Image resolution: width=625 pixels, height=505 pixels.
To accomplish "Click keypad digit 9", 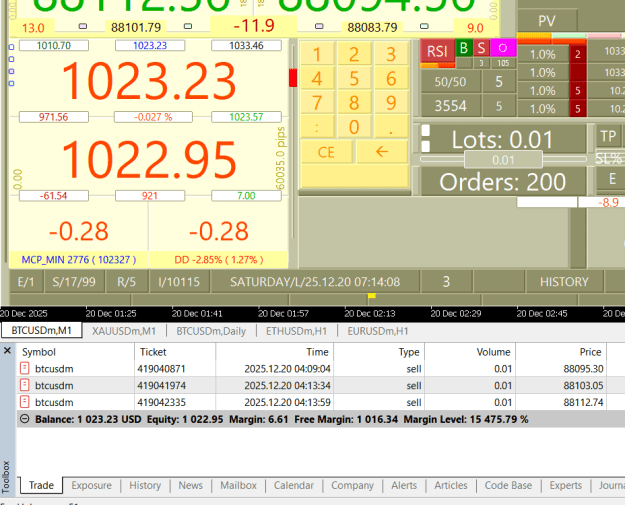I will [391, 103].
